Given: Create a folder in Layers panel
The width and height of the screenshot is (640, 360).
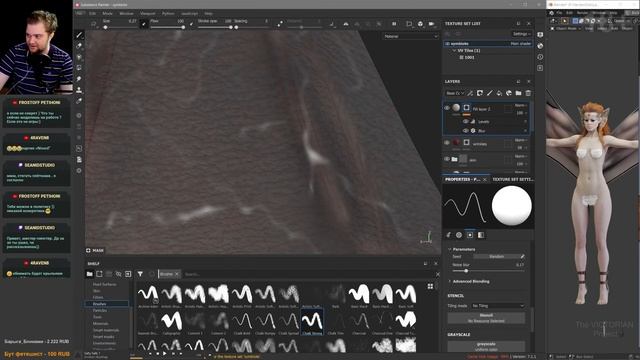Looking at the screenshot, I should [518, 93].
